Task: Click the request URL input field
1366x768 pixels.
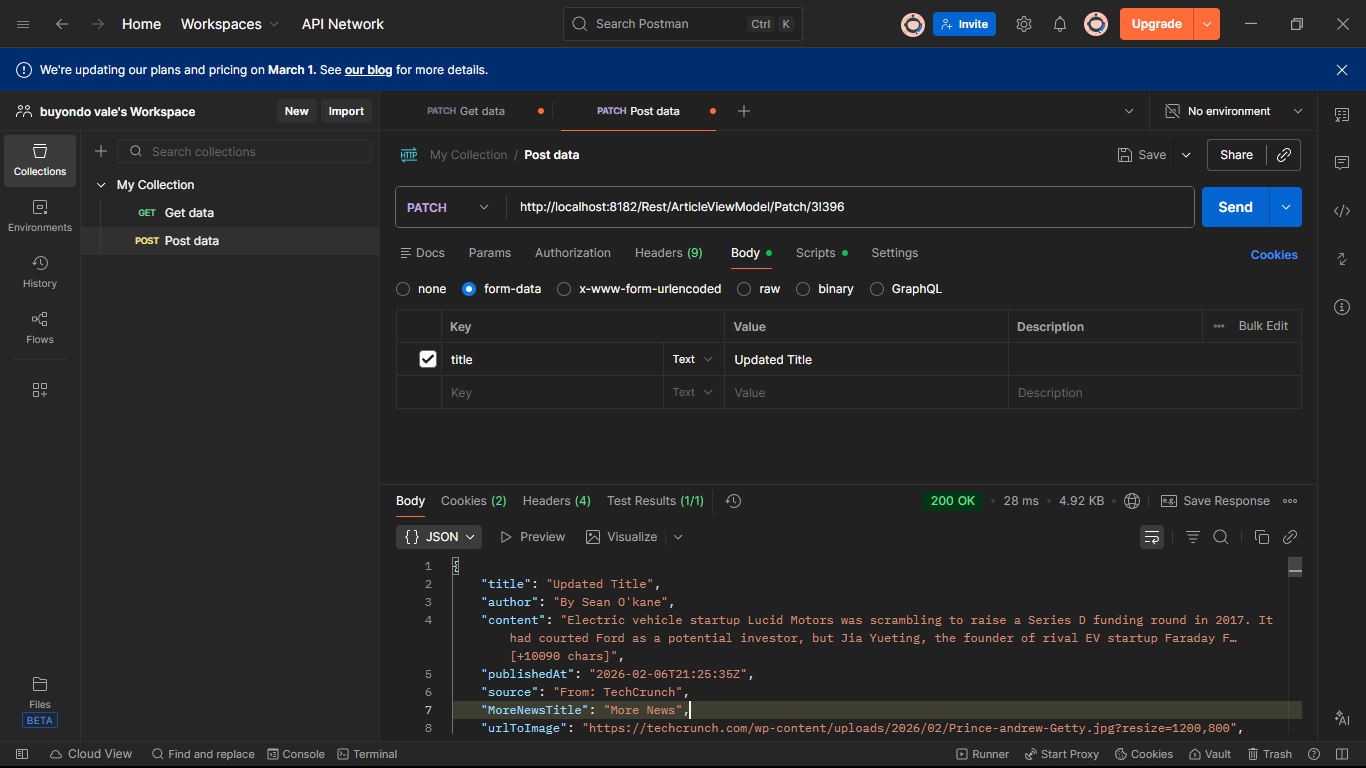Action: point(850,207)
